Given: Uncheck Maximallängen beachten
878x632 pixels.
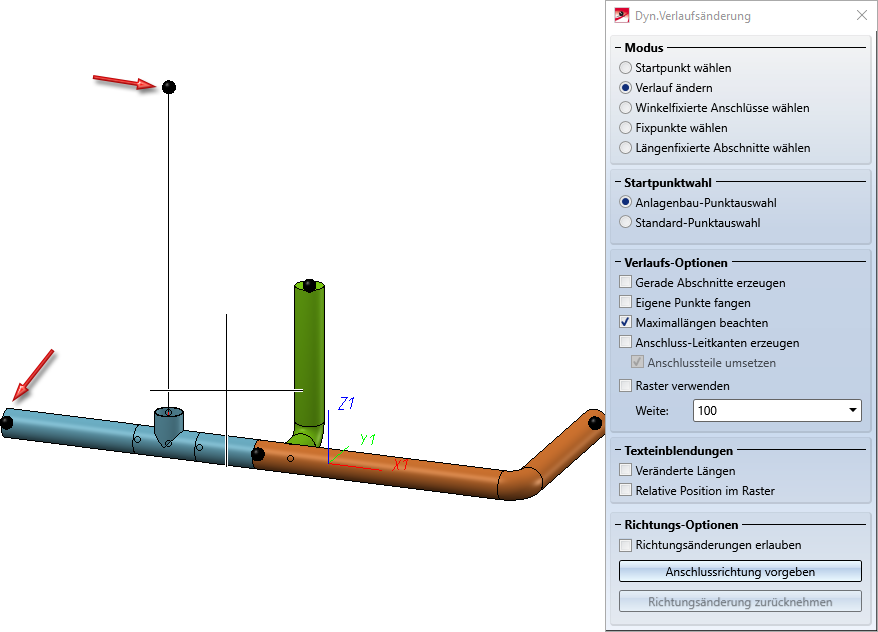Looking at the screenshot, I should pyautogui.click(x=625, y=322).
